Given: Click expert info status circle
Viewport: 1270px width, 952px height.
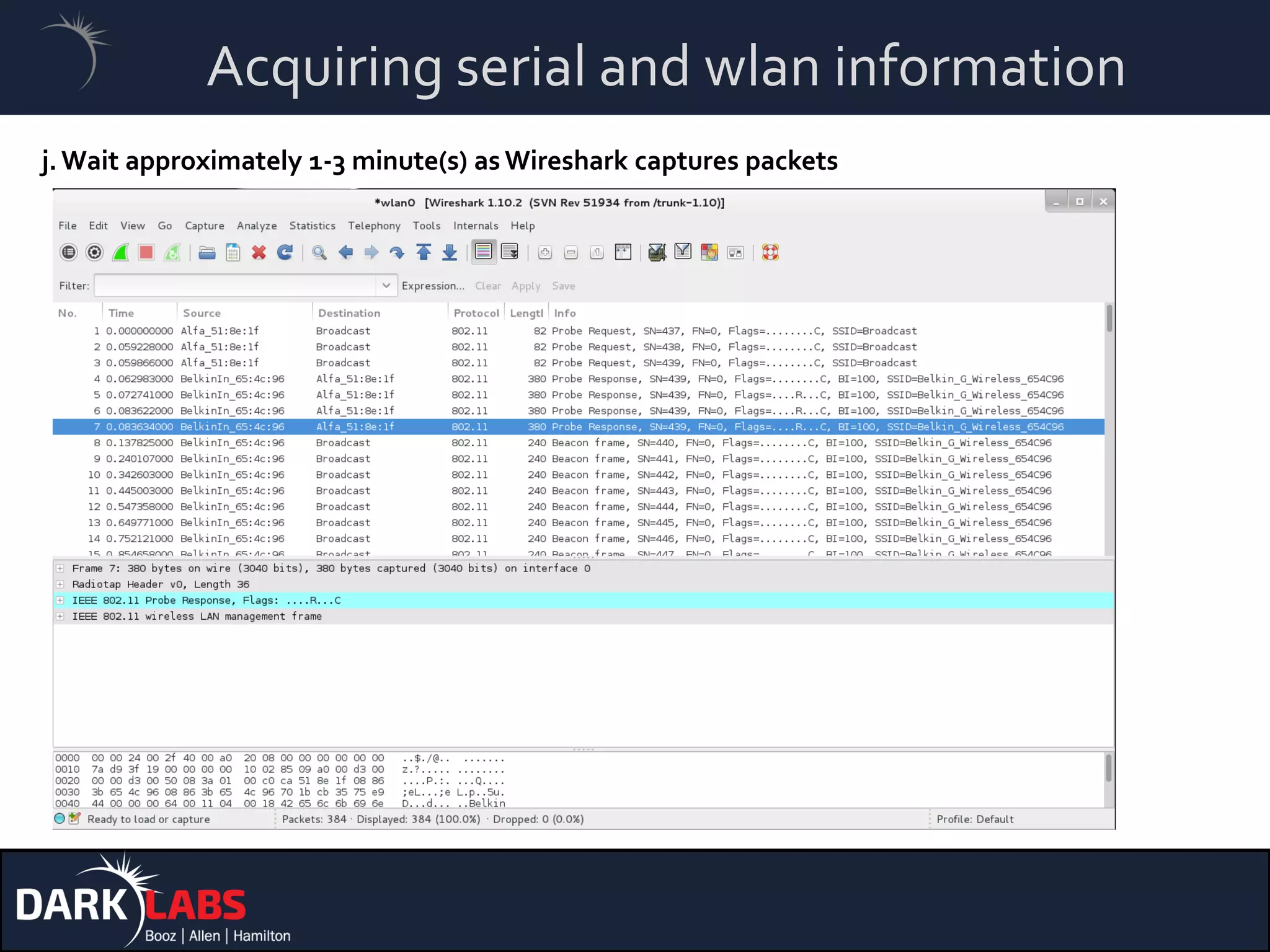Looking at the screenshot, I should point(60,818).
